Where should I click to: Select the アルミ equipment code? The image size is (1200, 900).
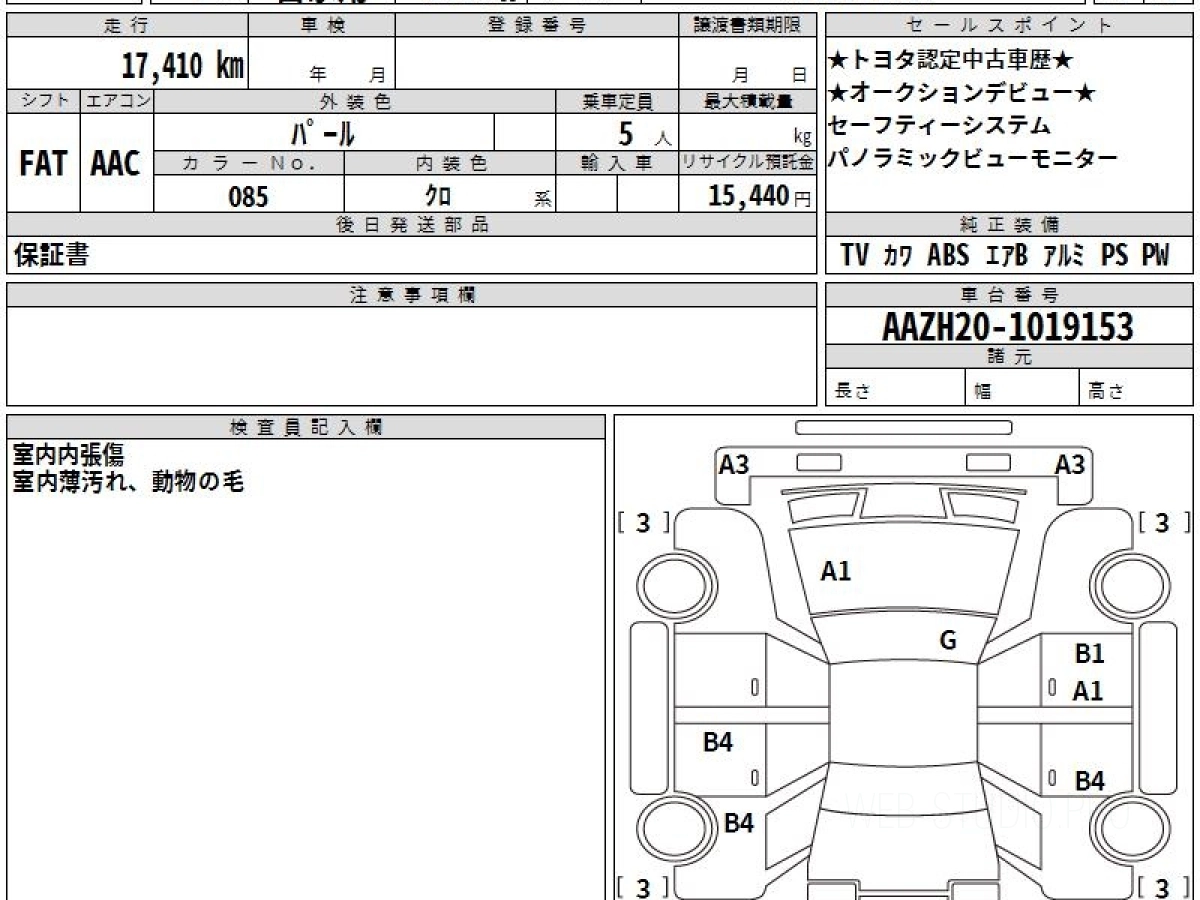[x=1063, y=256]
